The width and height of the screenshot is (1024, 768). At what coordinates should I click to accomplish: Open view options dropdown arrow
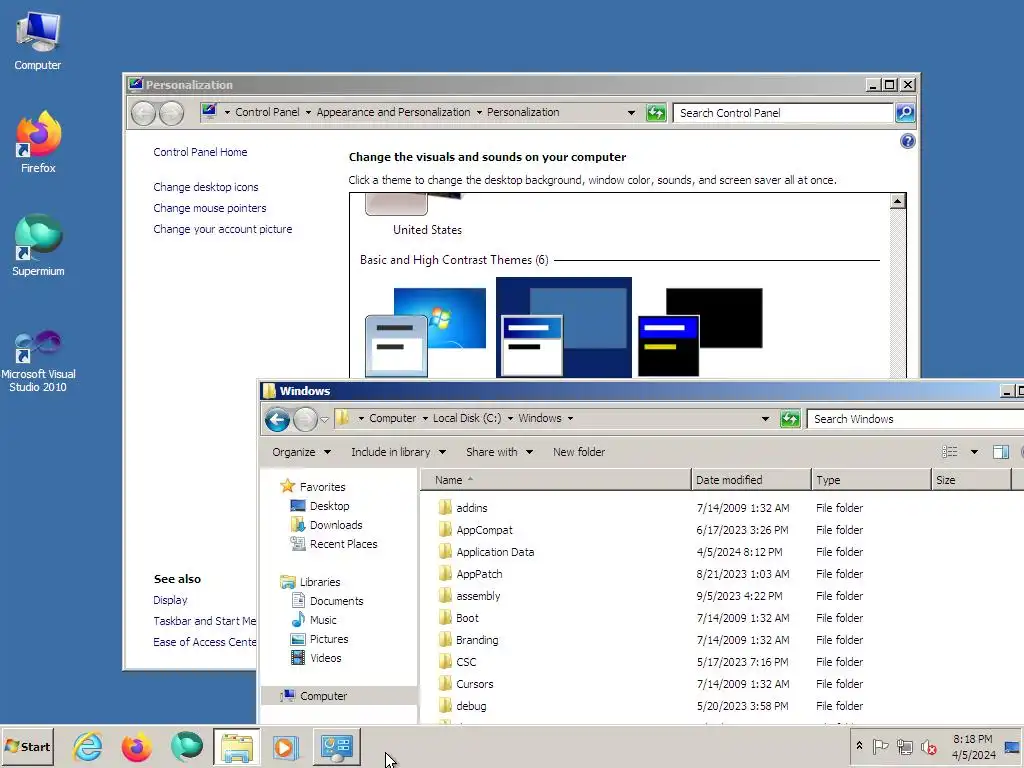pos(974,452)
